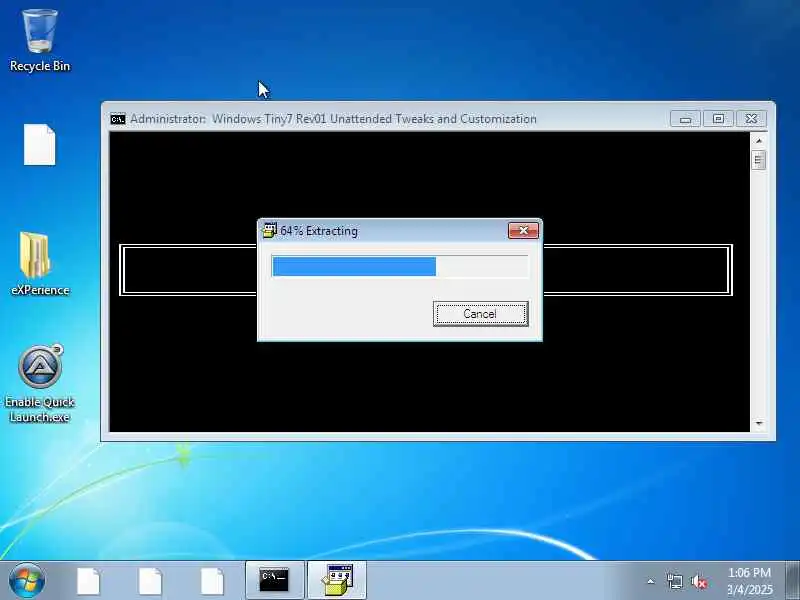This screenshot has width=800, height=600.
Task: Click third blank pinned taskbar icon
Action: tap(212, 581)
